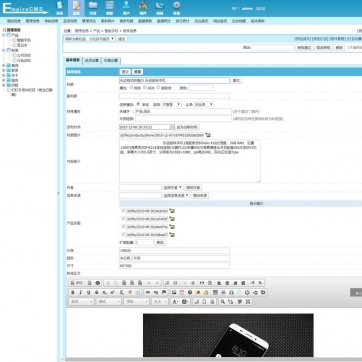The image size is (362, 362).
Task: Open the background color picker in editor
Action: pyautogui.click(x=186, y=302)
